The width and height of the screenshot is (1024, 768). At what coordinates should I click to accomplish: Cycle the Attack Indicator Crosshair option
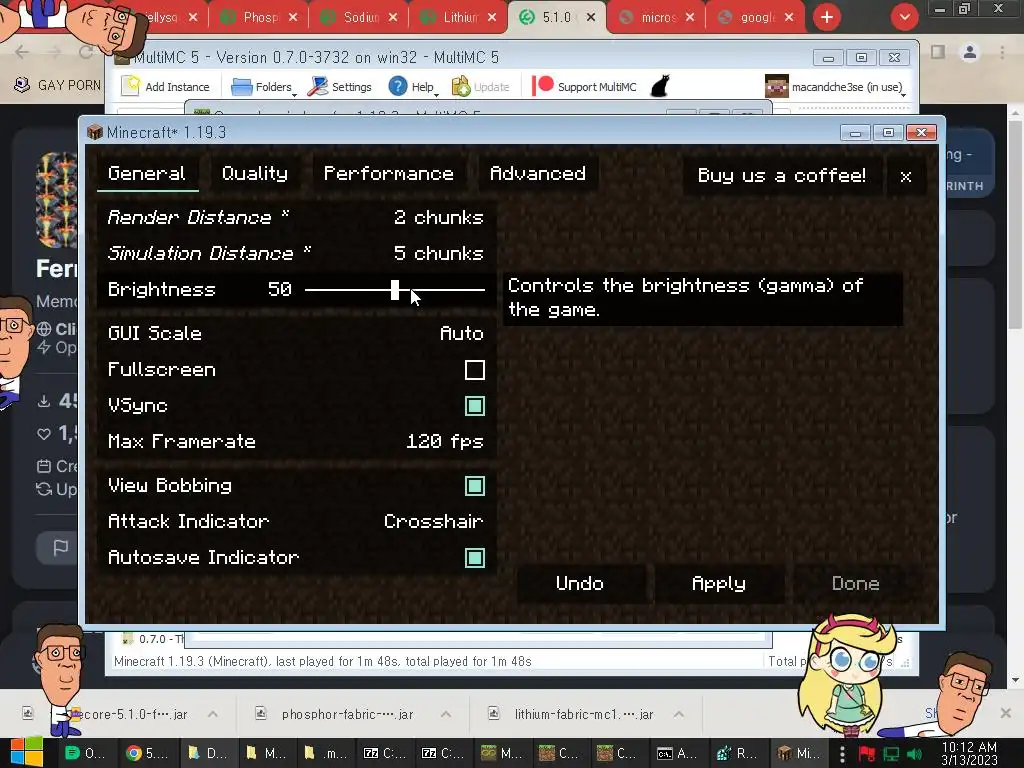point(296,522)
